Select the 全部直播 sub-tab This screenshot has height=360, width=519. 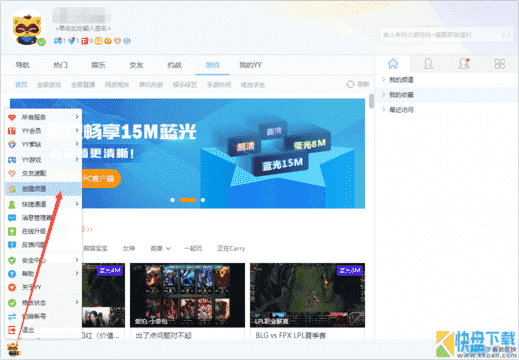tap(83, 85)
